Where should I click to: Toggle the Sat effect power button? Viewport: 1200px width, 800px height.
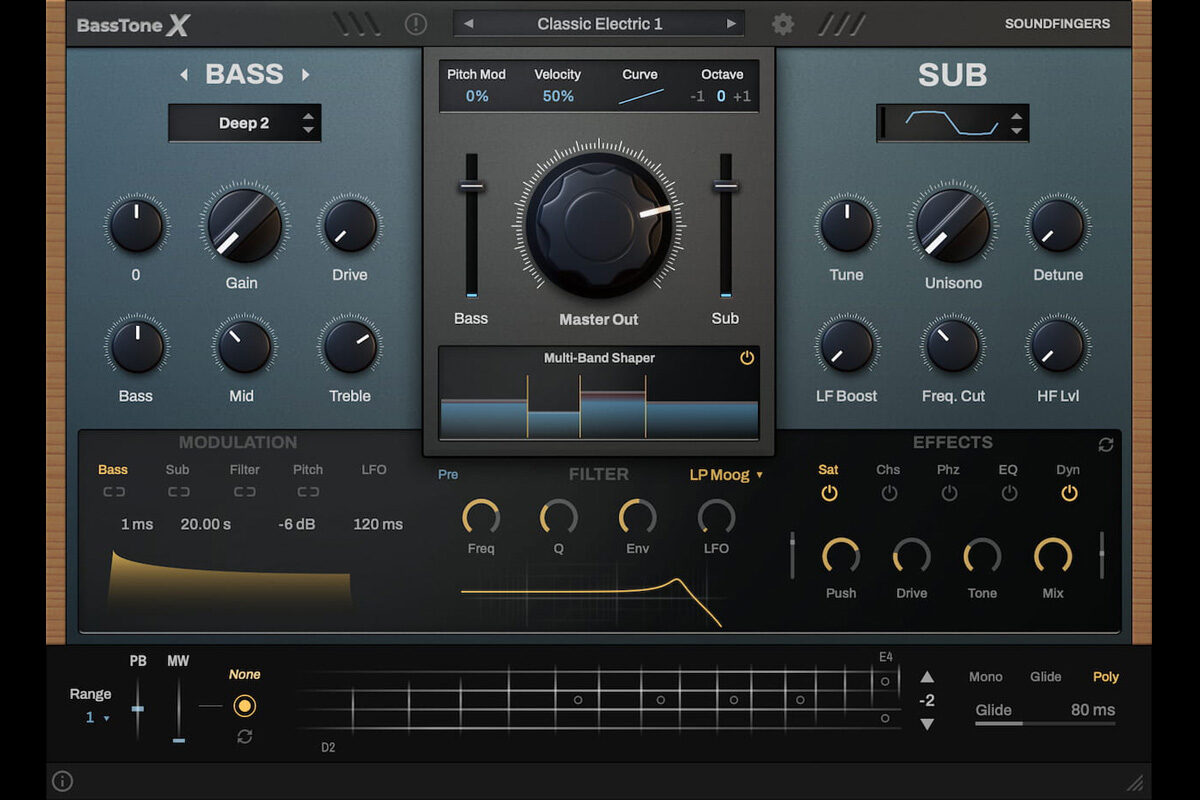click(828, 493)
